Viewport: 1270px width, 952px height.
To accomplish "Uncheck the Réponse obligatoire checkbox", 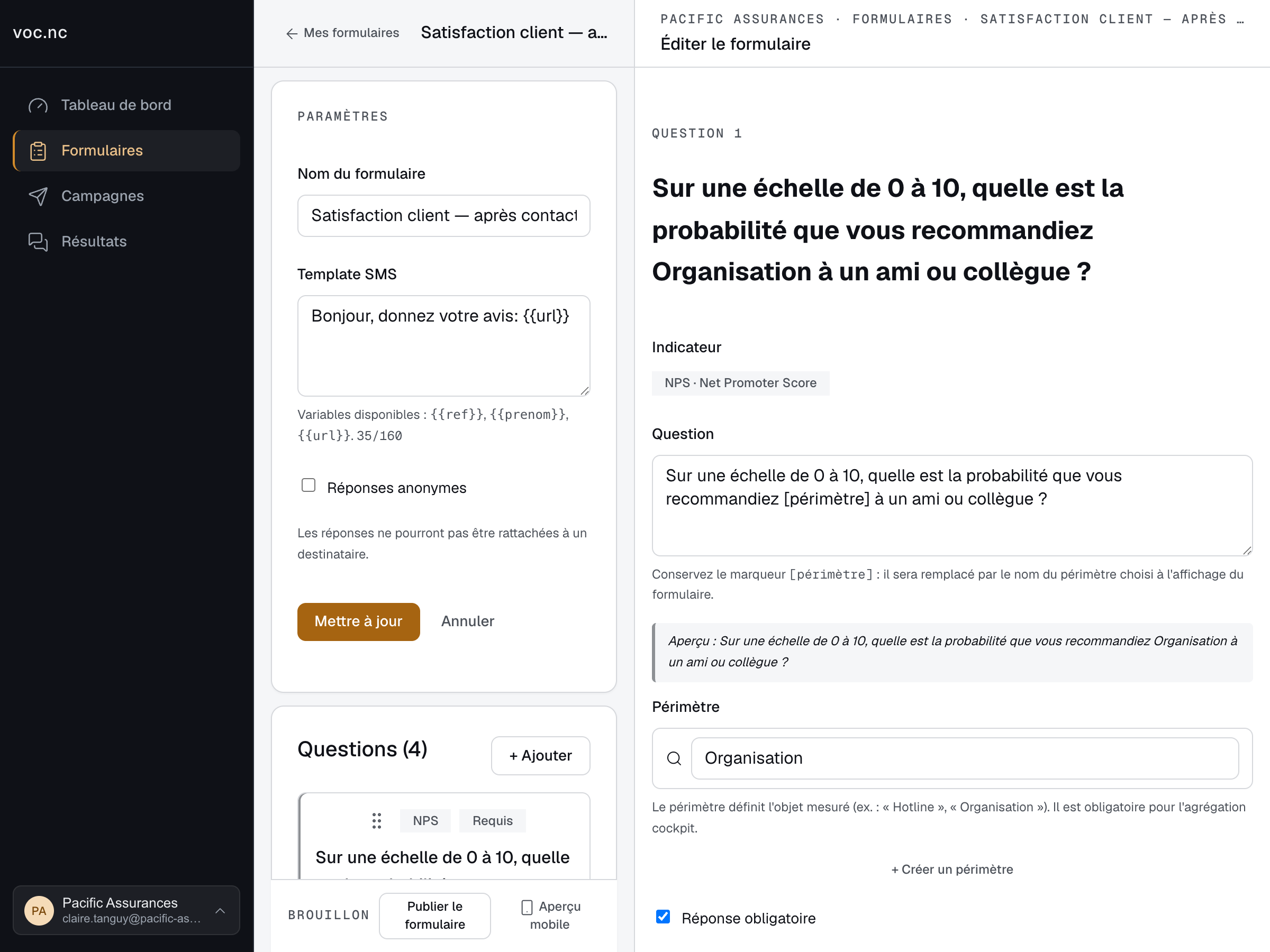I will click(663, 917).
